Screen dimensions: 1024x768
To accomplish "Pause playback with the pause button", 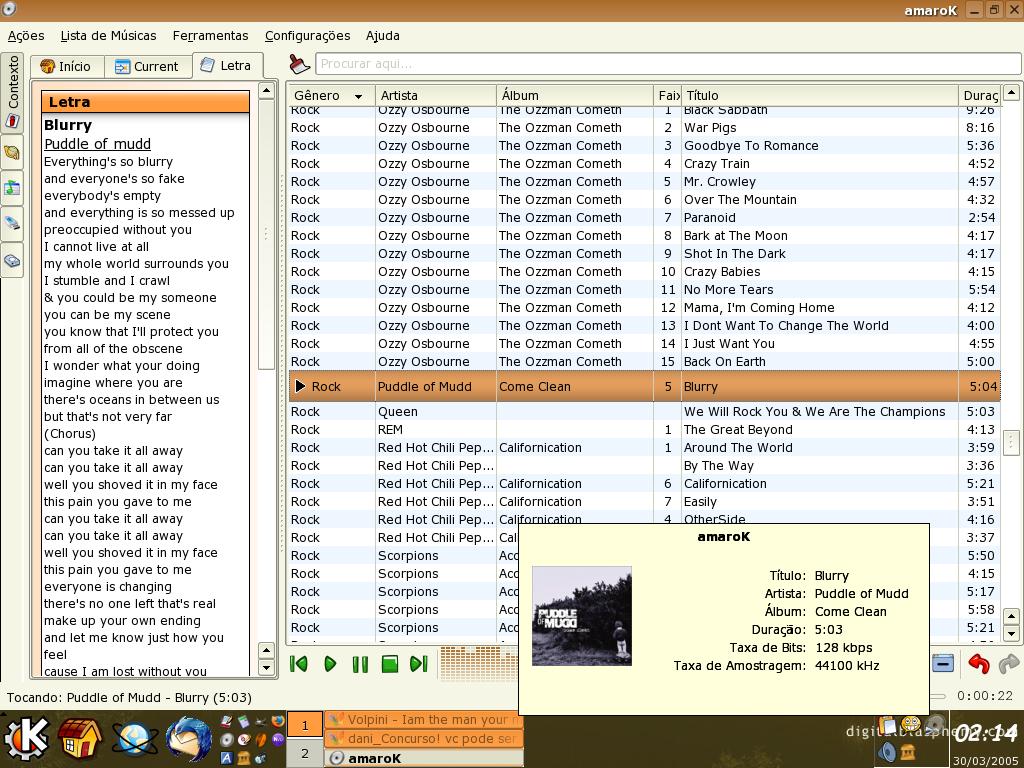I will pos(360,664).
